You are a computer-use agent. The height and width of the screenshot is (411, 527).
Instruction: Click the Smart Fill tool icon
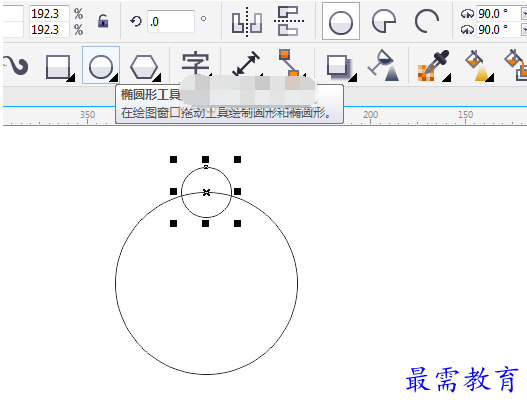[517, 65]
